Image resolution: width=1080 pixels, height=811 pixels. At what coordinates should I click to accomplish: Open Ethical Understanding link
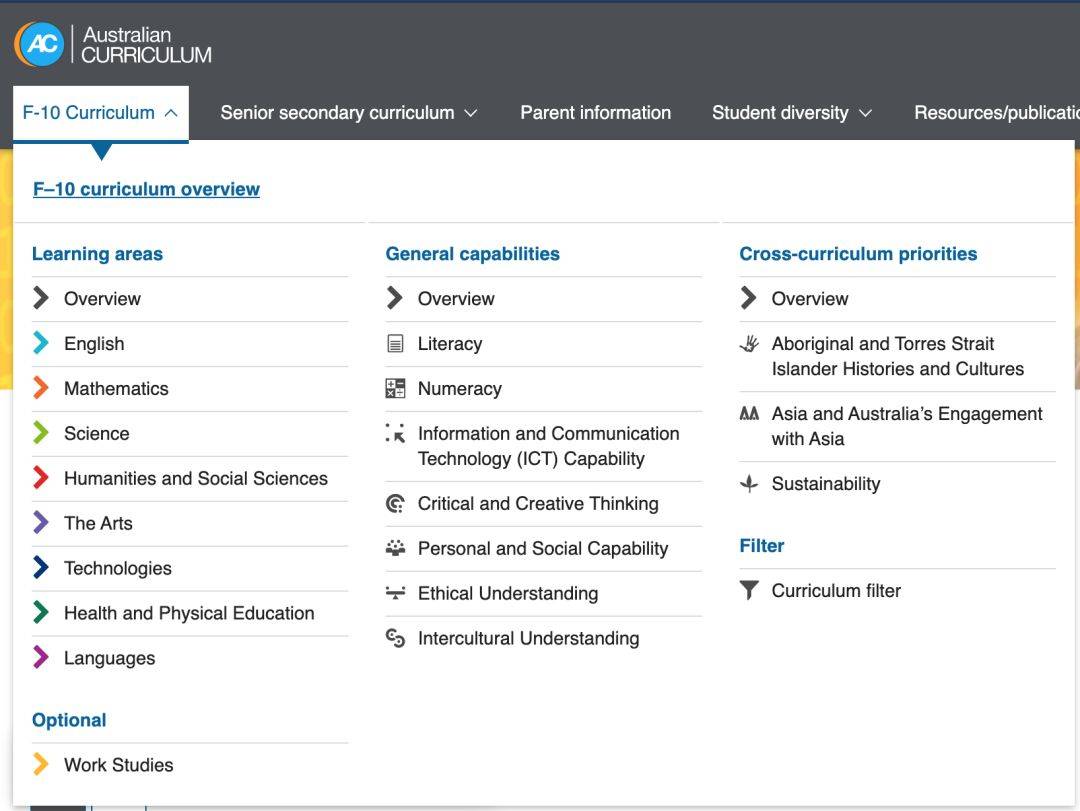[x=508, y=593]
